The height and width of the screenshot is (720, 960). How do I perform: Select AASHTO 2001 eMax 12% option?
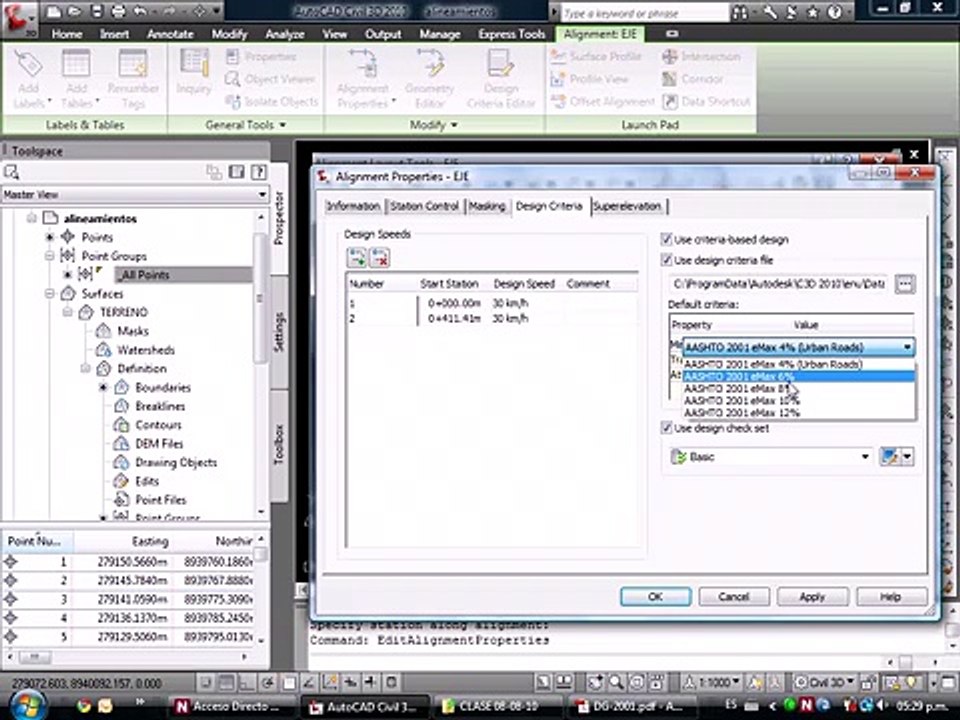click(799, 413)
